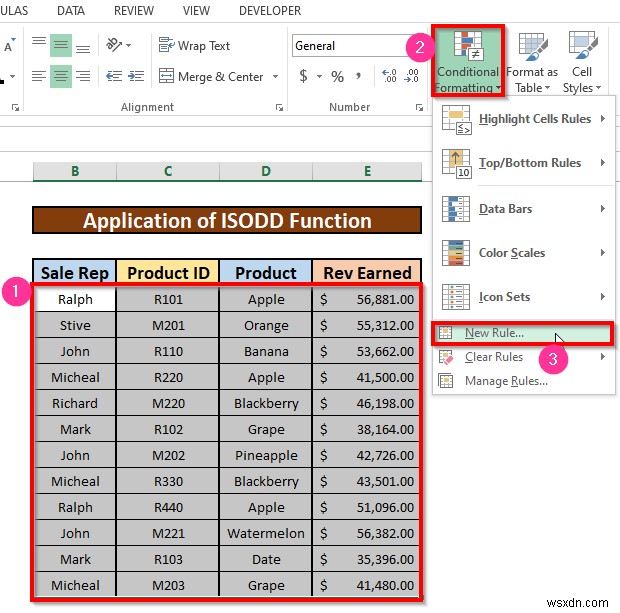Open the Color Scales submenu
Viewport: 620px width, 613px height.
point(524,253)
